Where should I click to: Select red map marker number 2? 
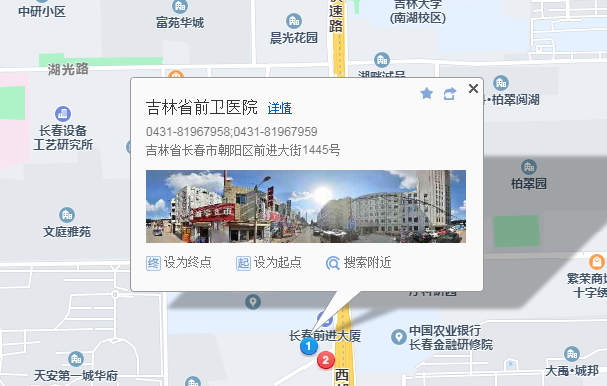[x=326, y=360]
